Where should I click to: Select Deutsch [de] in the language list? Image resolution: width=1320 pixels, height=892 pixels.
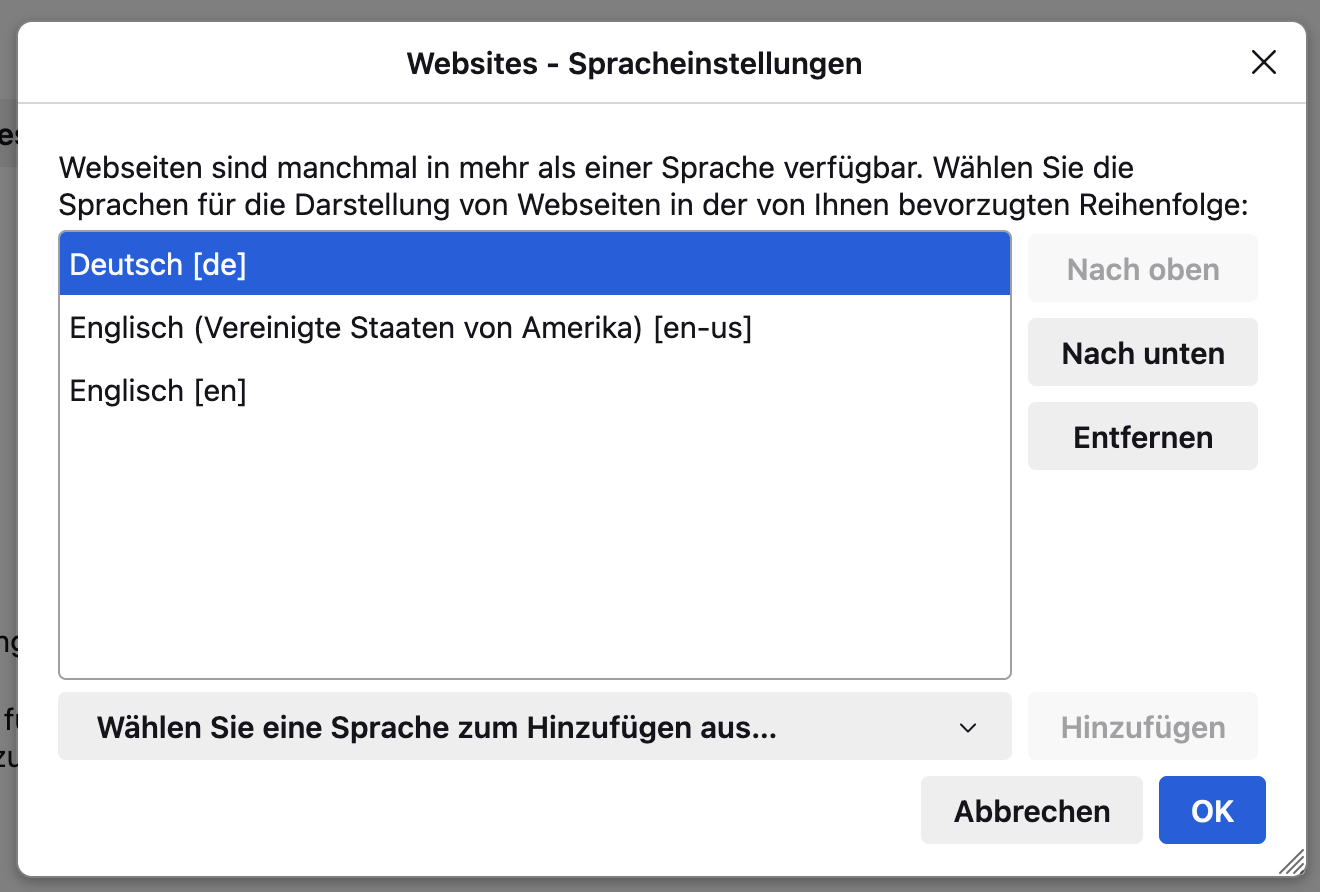[158, 265]
